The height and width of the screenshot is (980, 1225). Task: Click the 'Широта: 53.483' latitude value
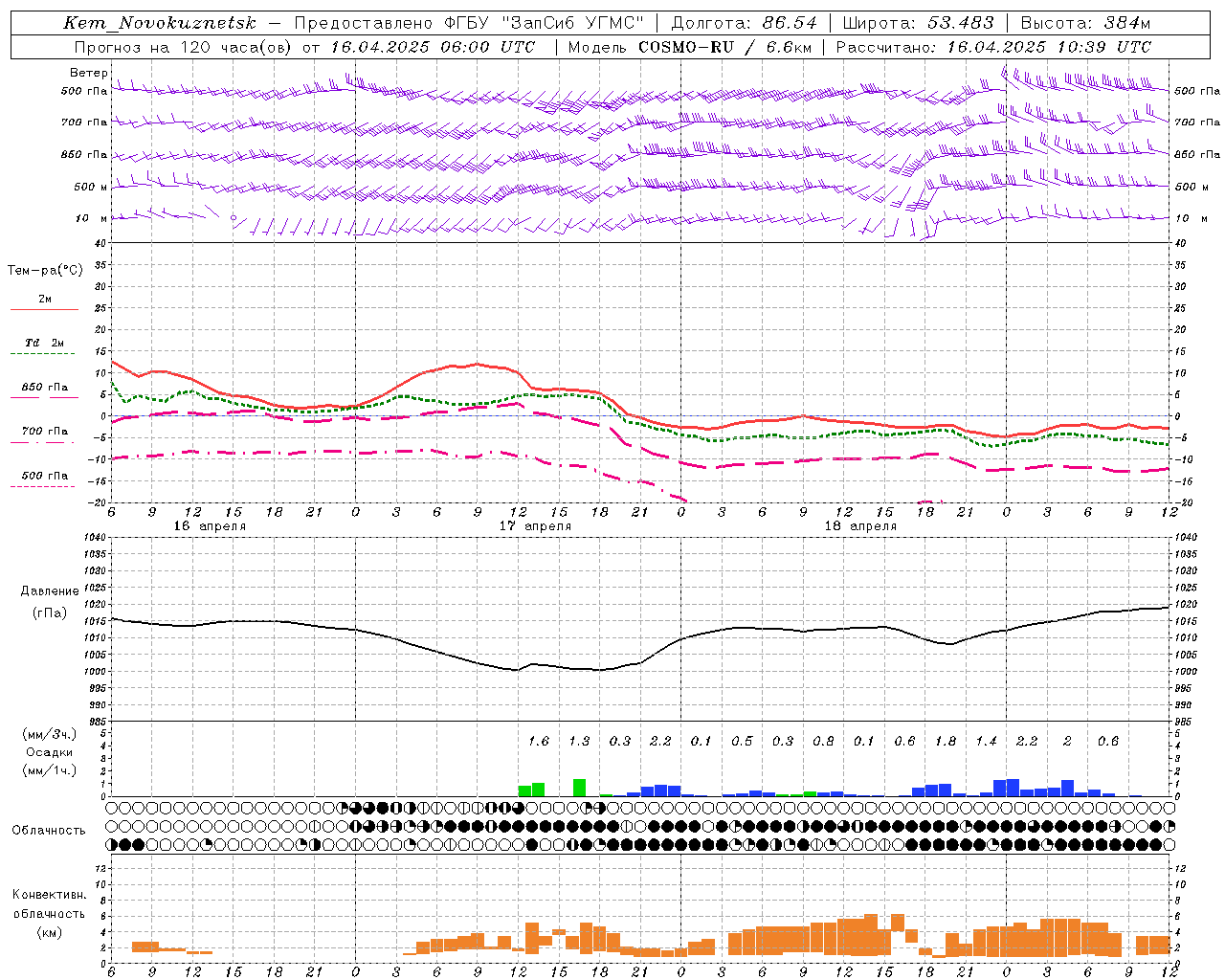[x=919, y=23]
